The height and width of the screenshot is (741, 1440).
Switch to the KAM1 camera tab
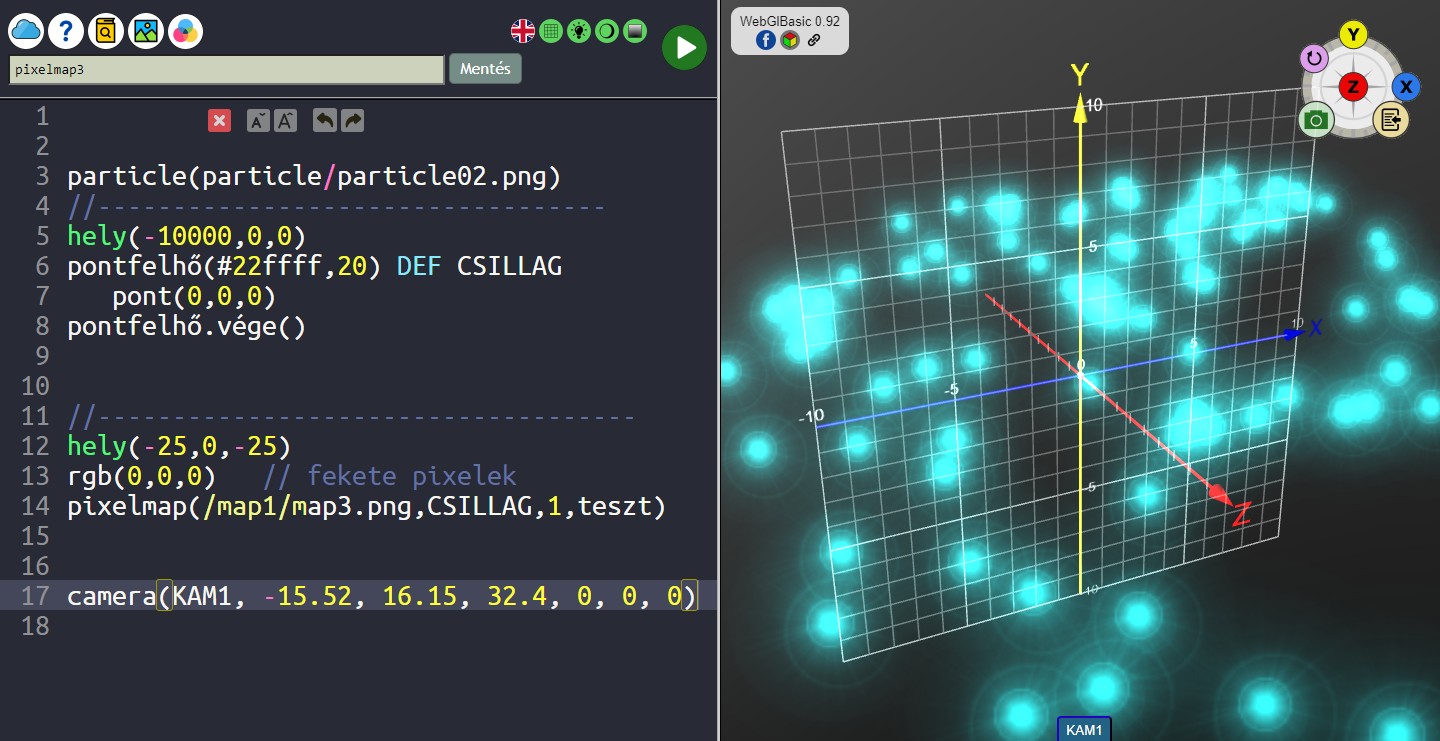pos(1085,729)
